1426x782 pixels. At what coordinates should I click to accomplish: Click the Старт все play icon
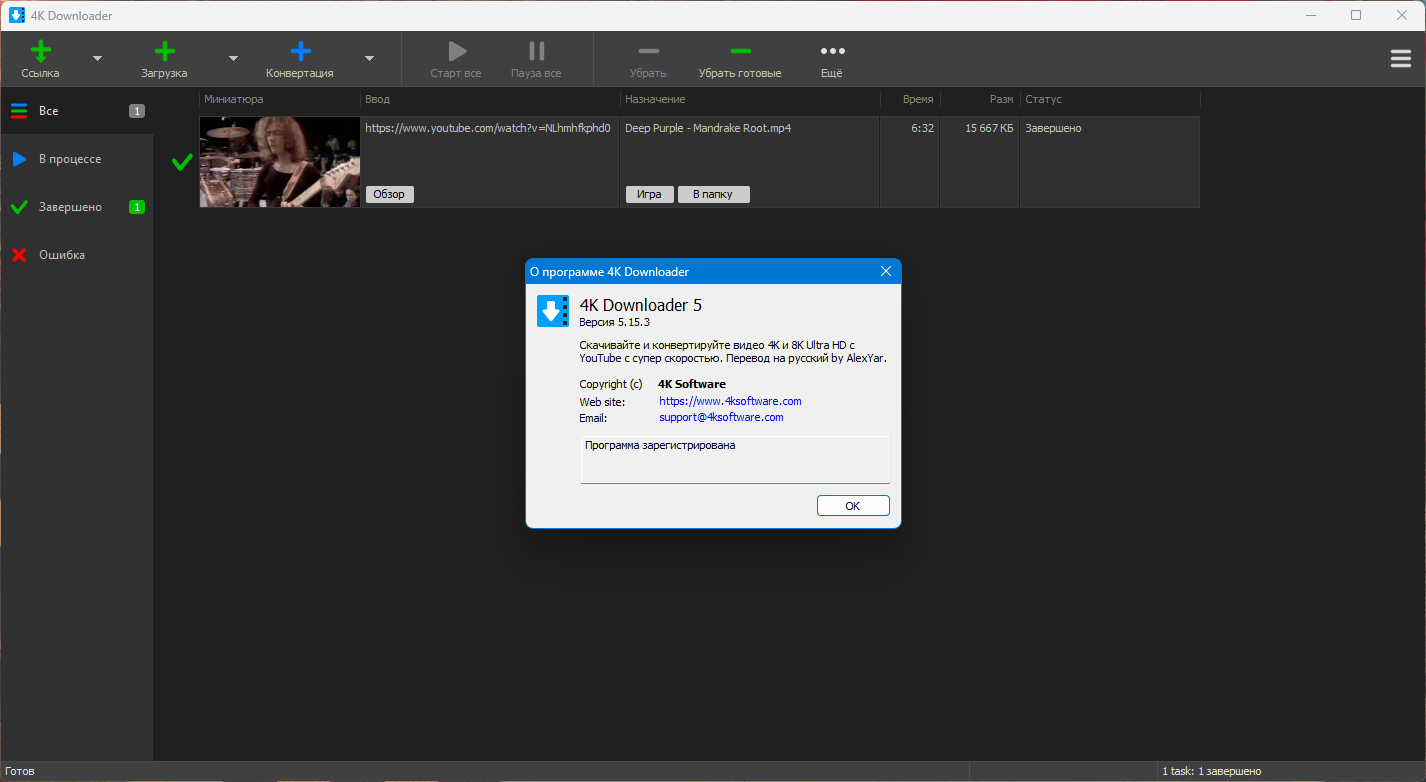coord(456,51)
